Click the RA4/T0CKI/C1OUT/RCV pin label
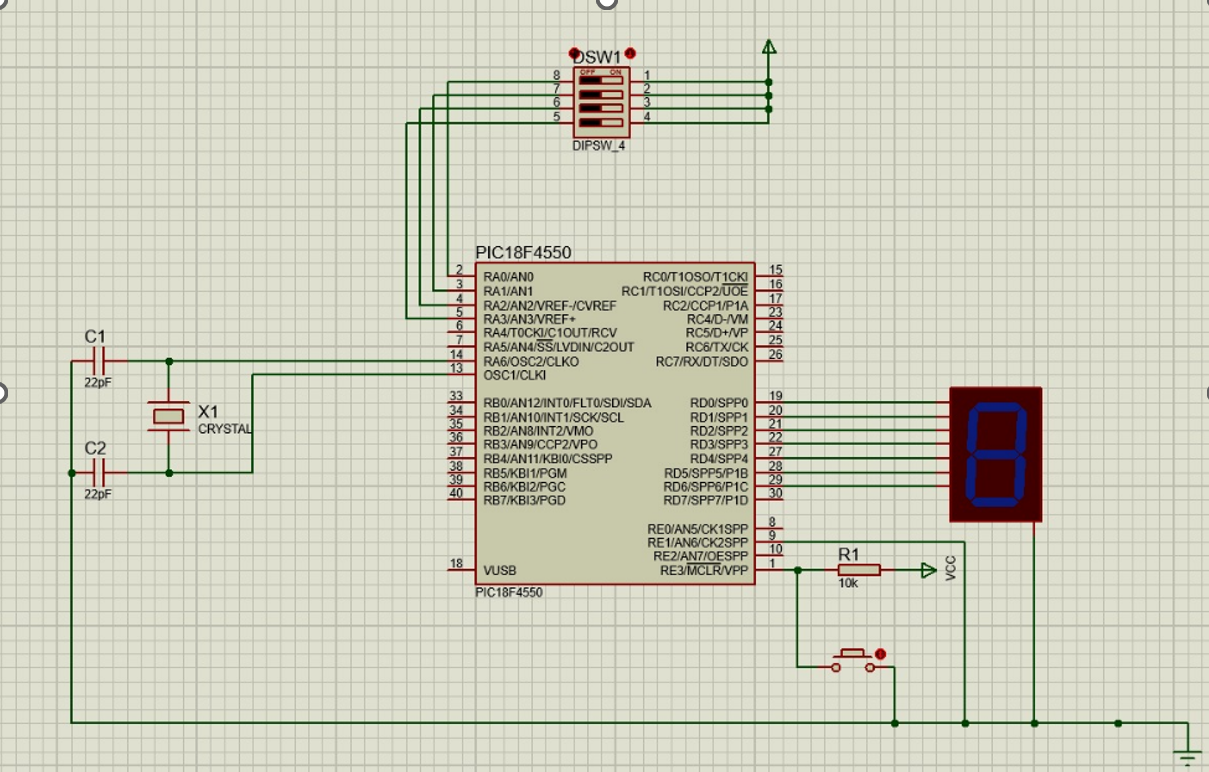The height and width of the screenshot is (772, 1209). tap(550, 333)
